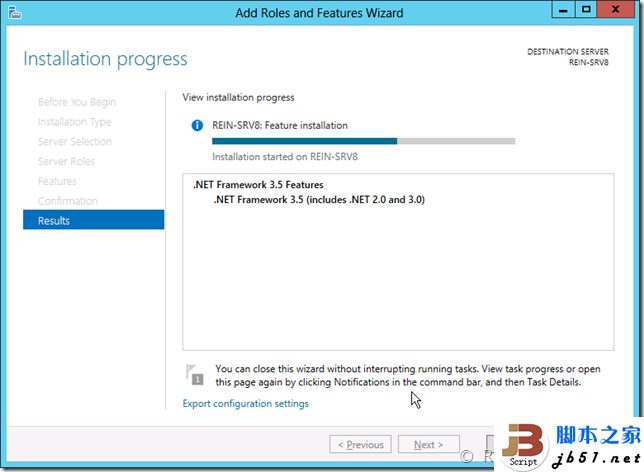This screenshot has width=644, height=472.
Task: Select the Server Selection step
Action: click(x=75, y=142)
